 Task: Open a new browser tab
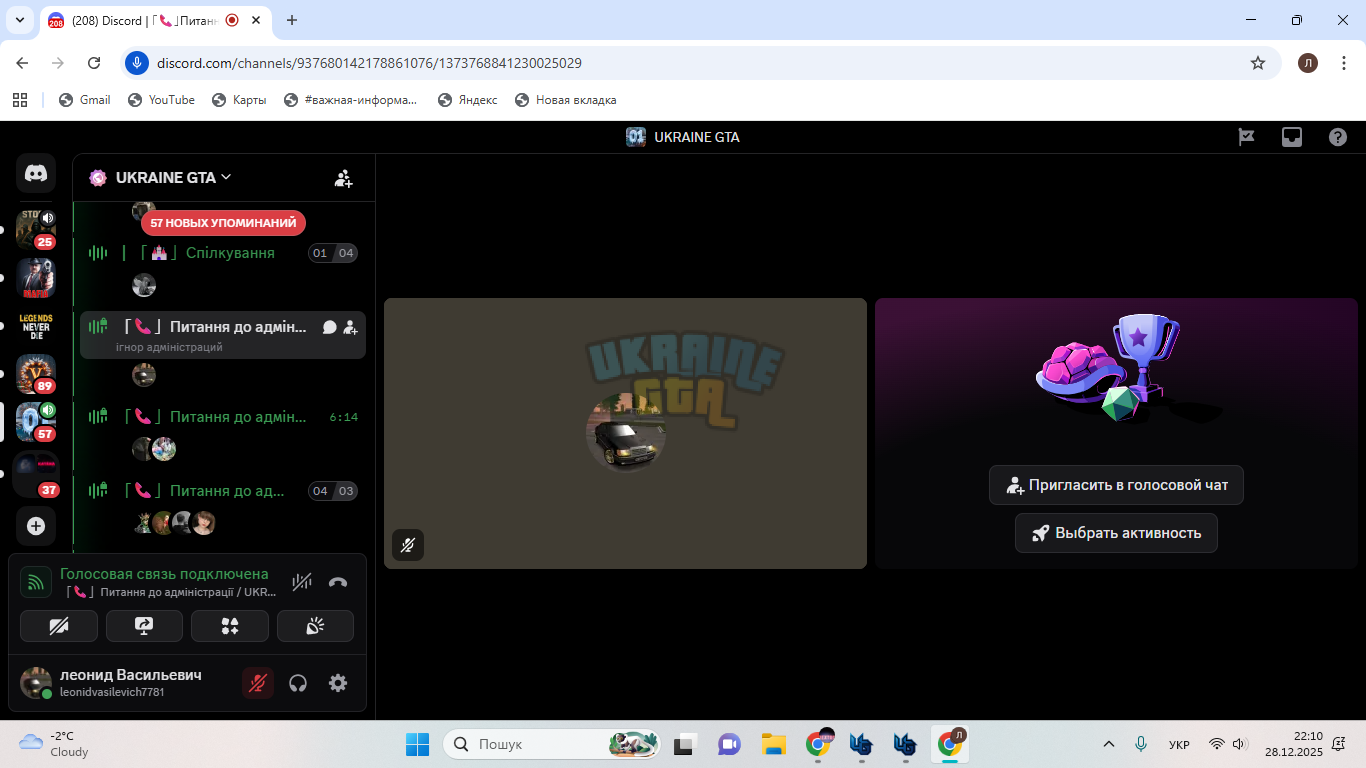[292, 20]
